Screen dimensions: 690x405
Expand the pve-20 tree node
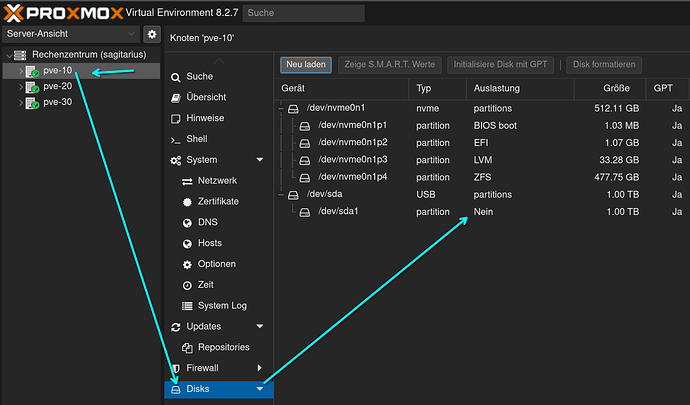pos(20,87)
